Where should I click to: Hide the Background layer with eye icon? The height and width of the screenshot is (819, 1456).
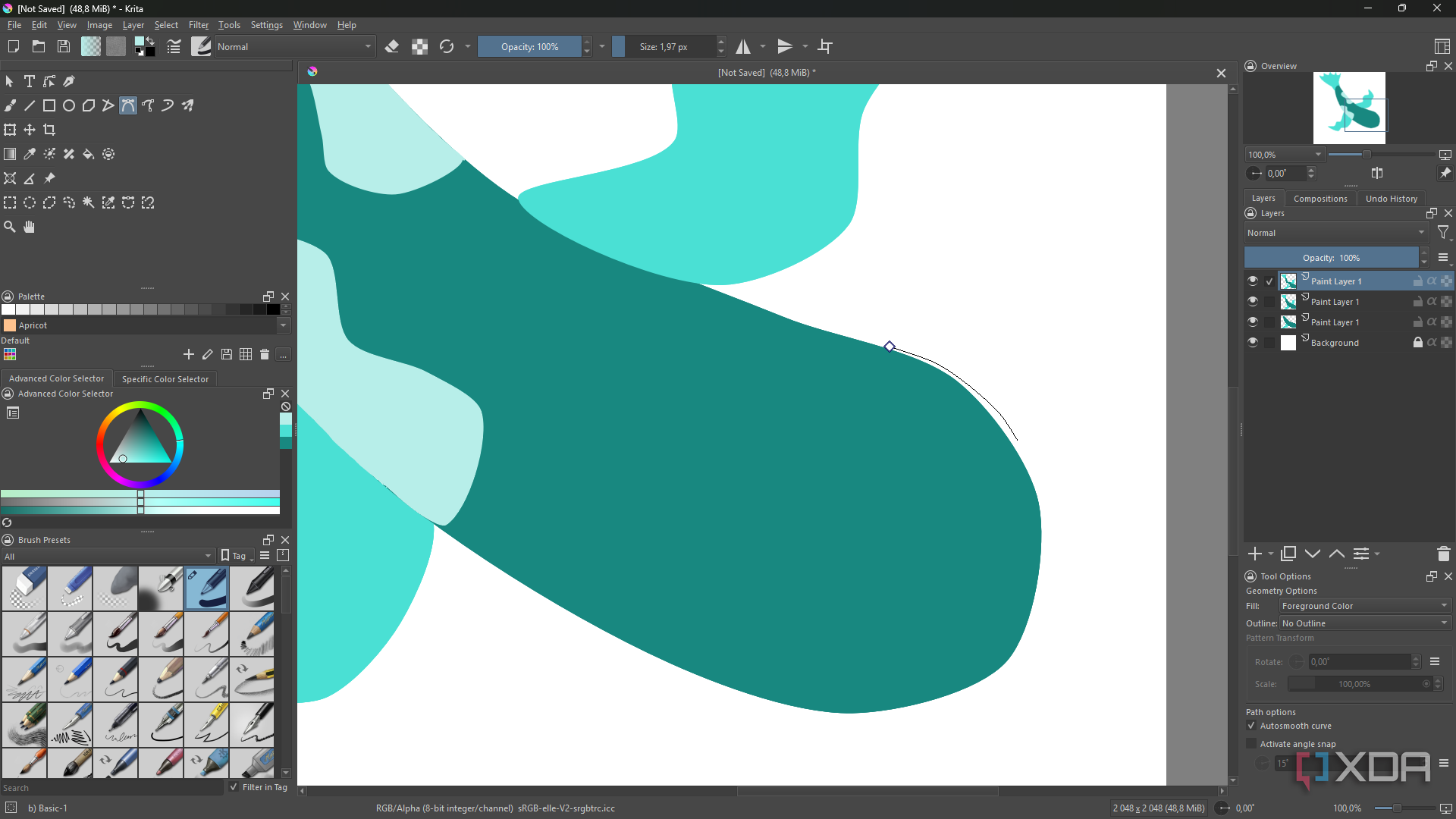(1253, 342)
